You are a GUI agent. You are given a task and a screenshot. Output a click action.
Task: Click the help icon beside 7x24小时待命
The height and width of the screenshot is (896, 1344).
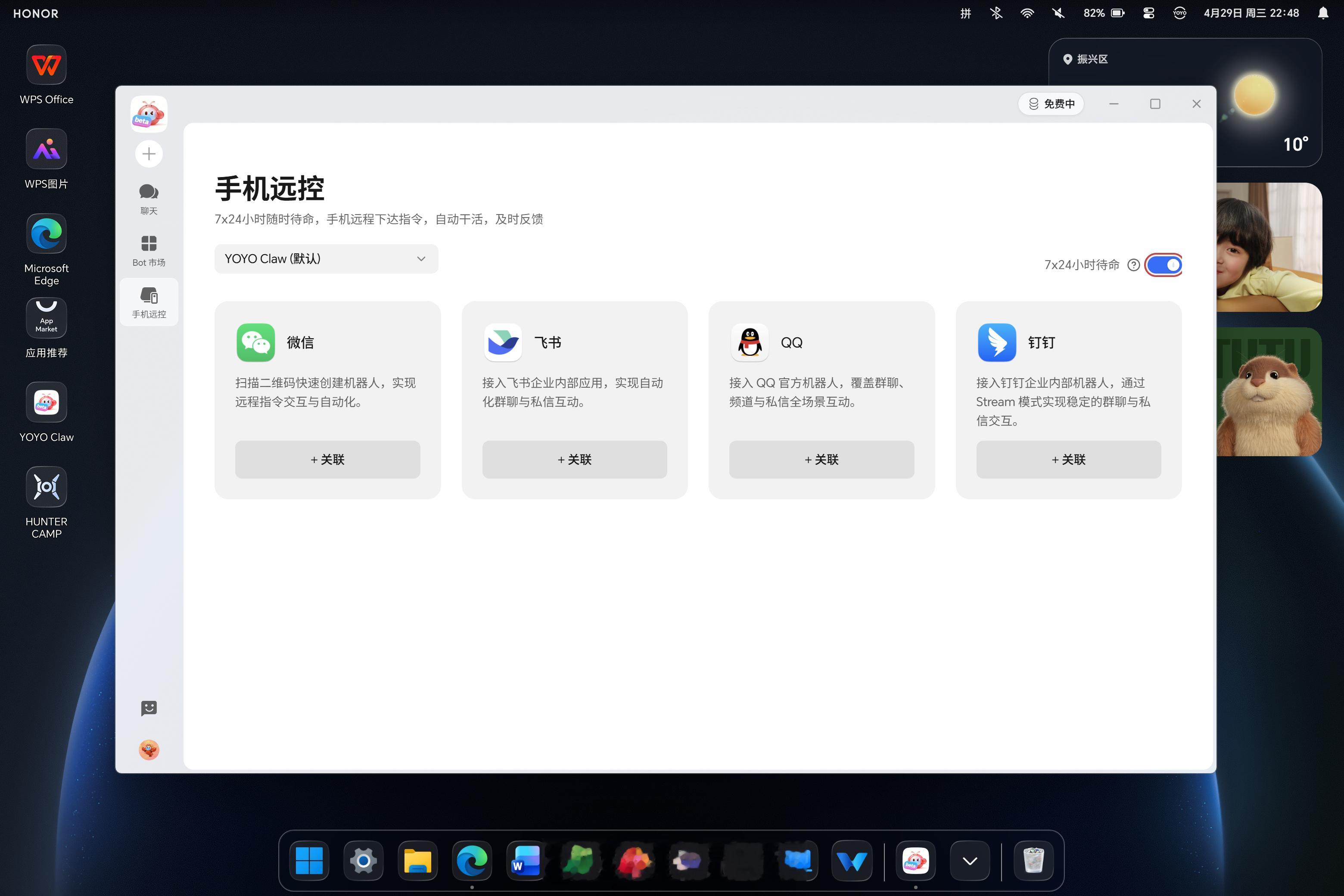tap(1133, 265)
